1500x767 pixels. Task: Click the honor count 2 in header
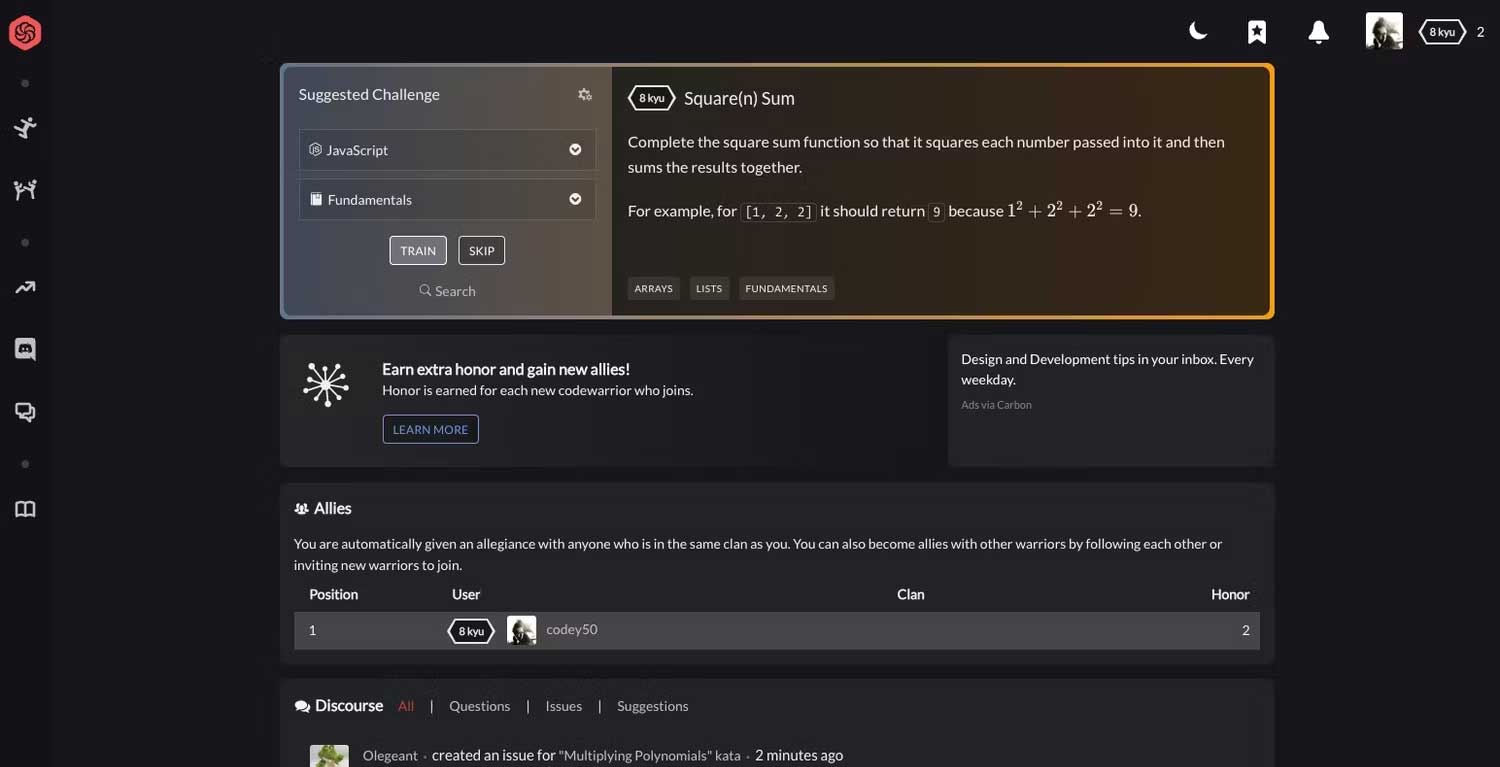pyautogui.click(x=1481, y=32)
